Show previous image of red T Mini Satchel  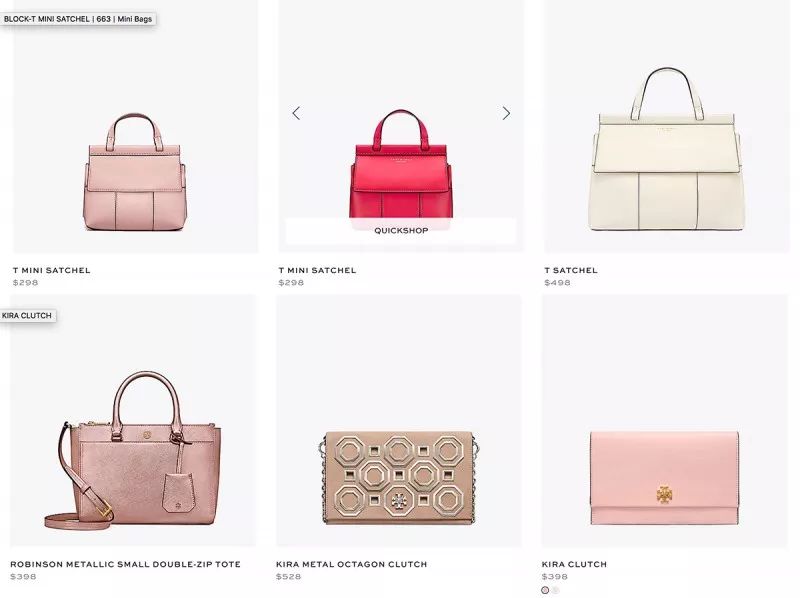click(x=296, y=113)
